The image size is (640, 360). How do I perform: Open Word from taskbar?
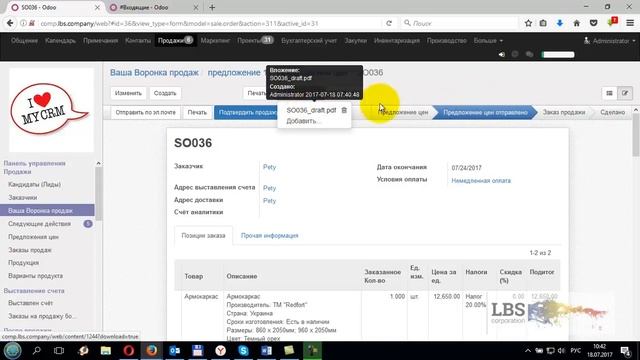point(266,351)
